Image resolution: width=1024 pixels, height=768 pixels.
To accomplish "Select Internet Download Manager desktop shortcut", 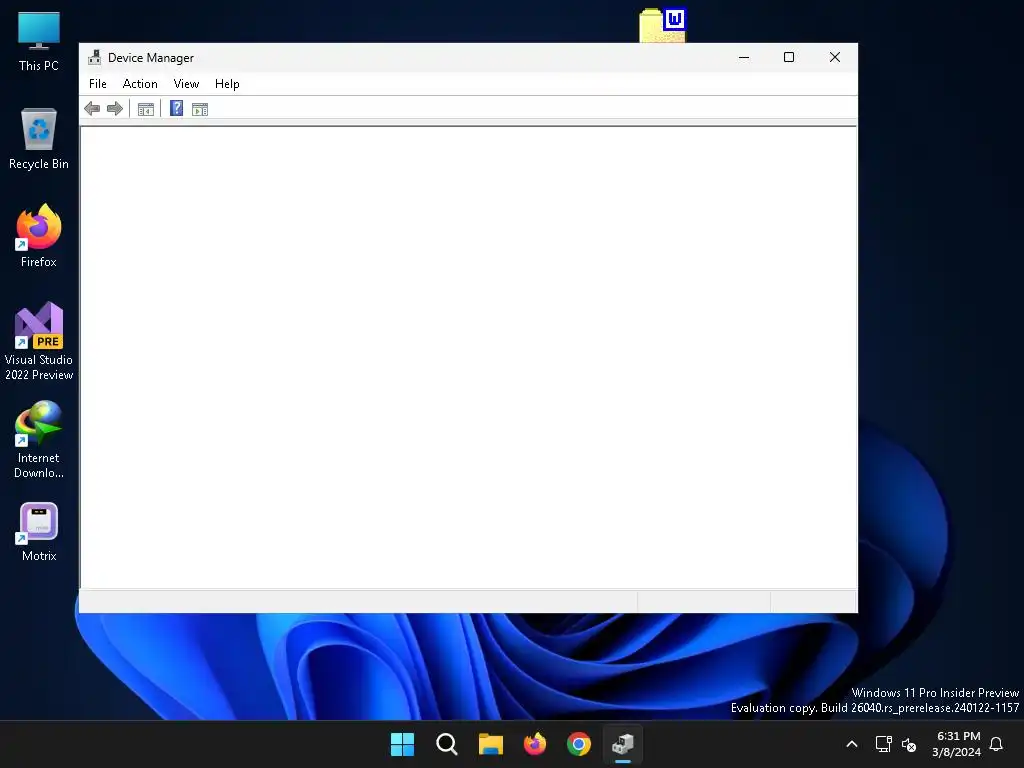I will point(39,440).
